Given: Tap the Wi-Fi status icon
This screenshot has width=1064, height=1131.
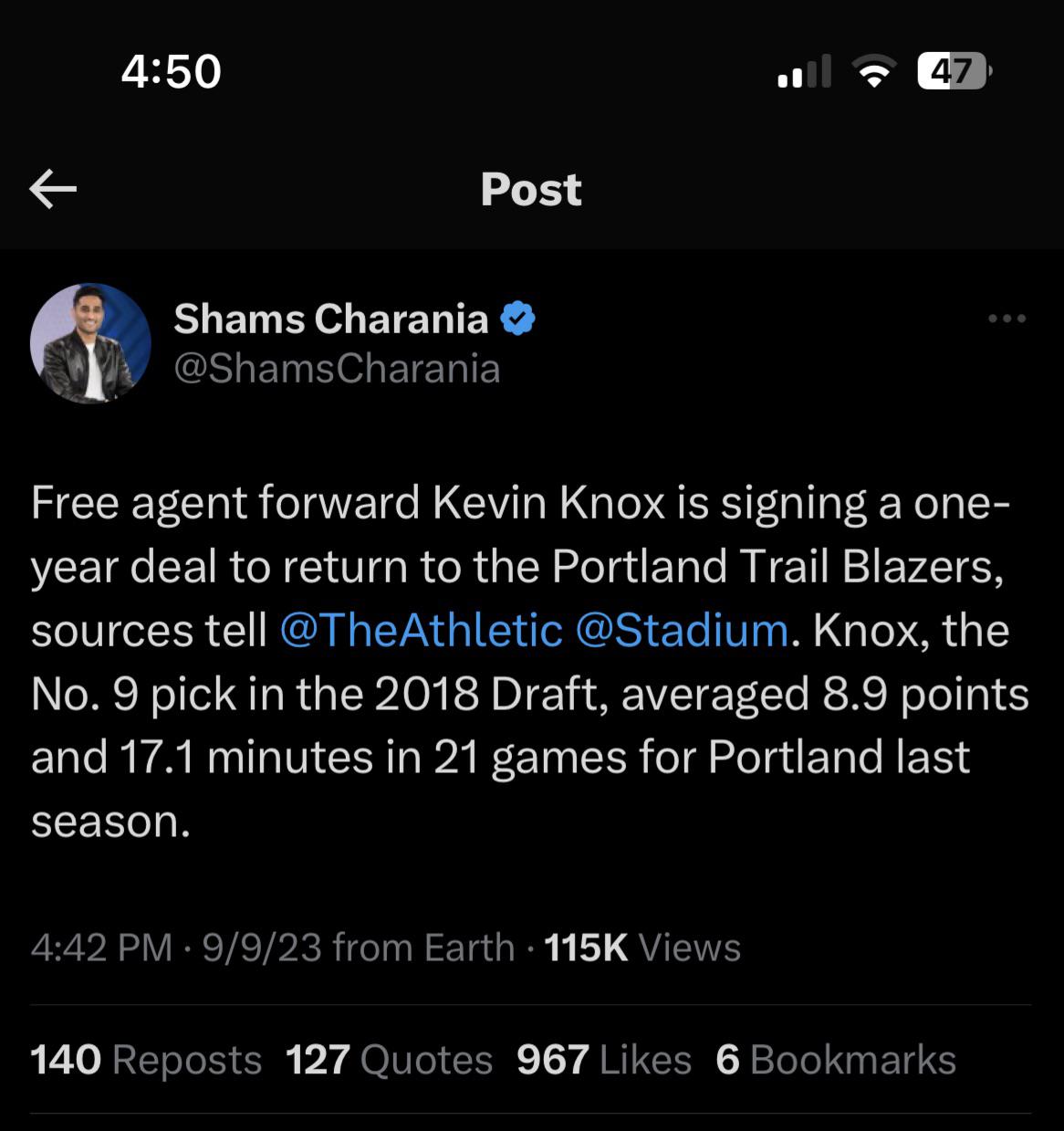Looking at the screenshot, I should (x=873, y=71).
